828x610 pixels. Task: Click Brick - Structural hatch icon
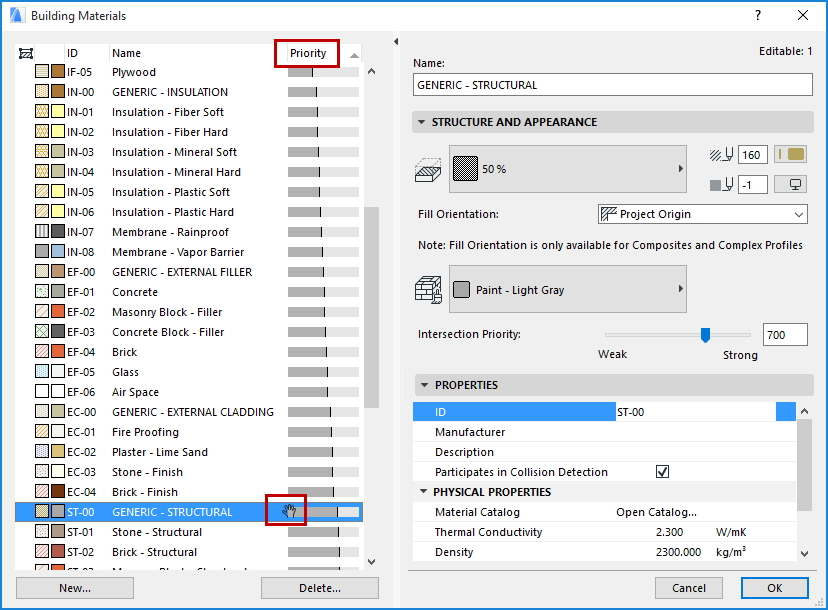coord(42,552)
